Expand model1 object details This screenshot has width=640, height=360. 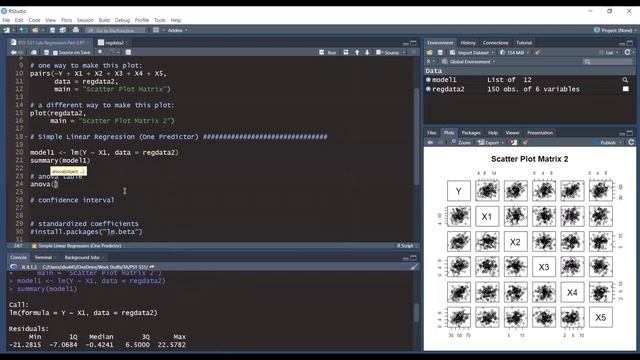[428, 80]
